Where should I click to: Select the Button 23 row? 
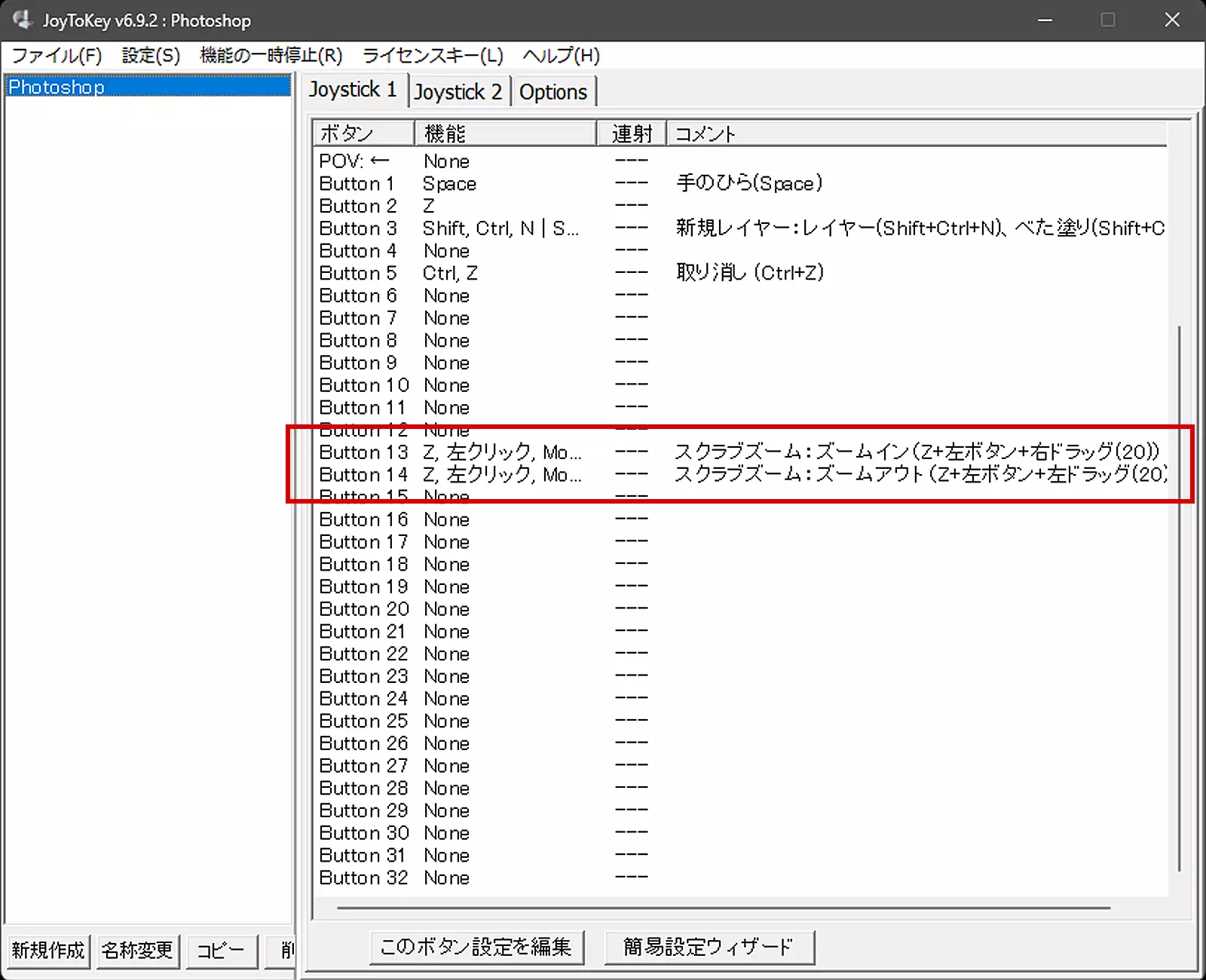point(740,676)
